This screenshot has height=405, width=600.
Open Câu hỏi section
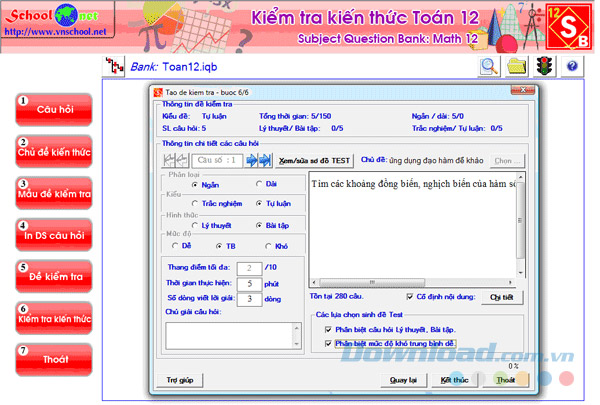click(54, 109)
